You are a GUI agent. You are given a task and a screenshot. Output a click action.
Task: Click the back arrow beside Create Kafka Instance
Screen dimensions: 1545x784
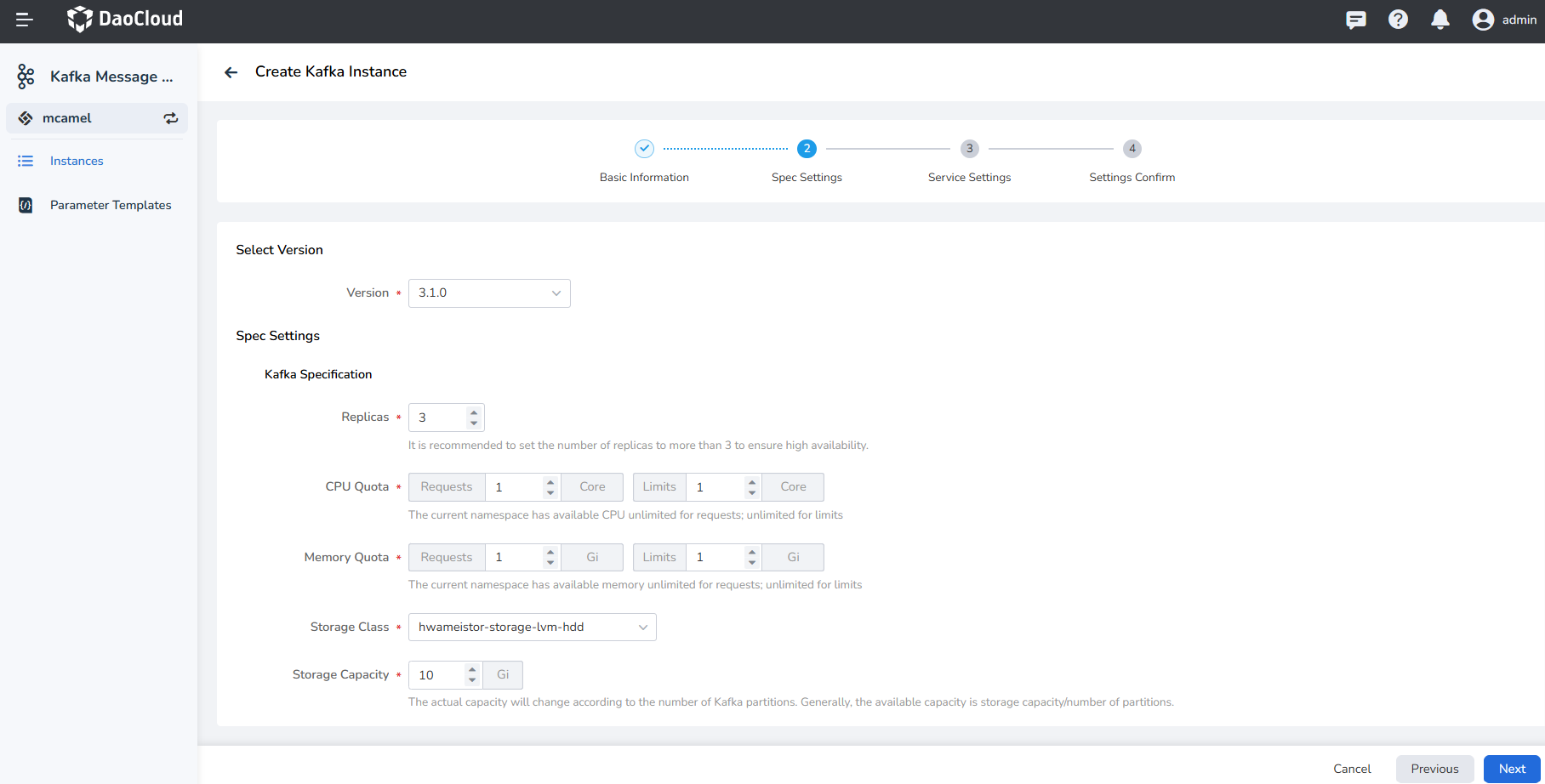231,72
